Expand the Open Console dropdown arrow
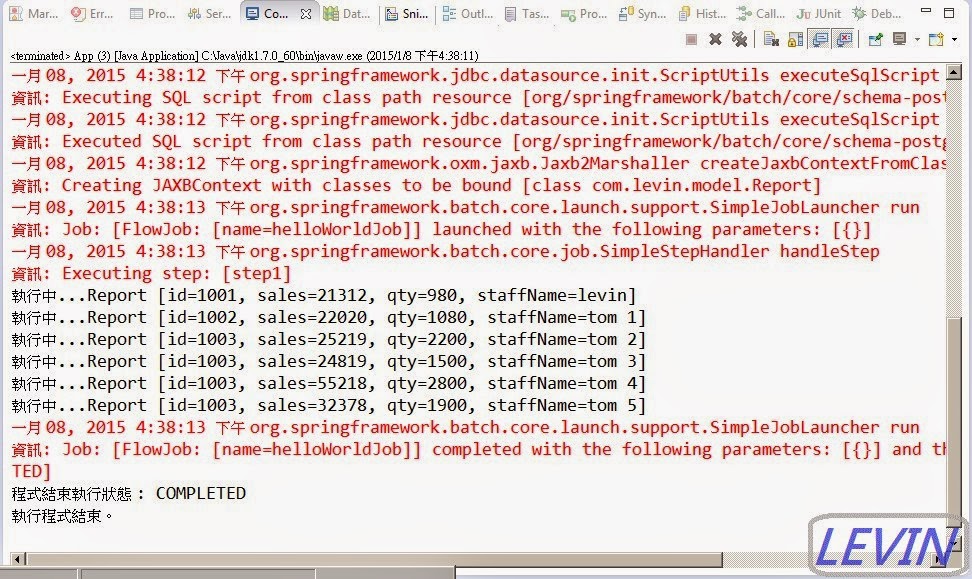 click(x=953, y=37)
